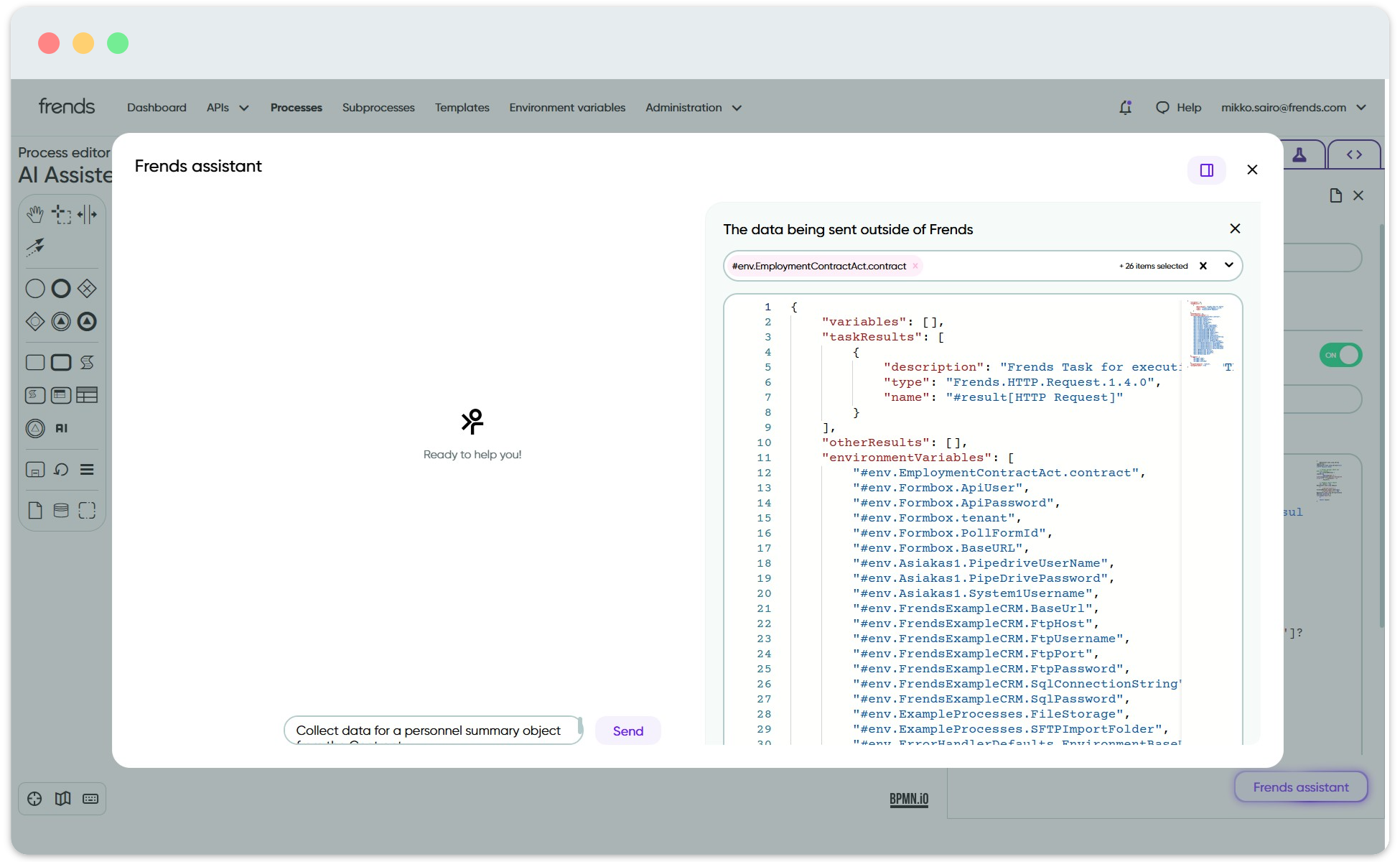Image resolution: width=1400 pixels, height=862 pixels.
Task: Clear all 26 selected items
Action: click(x=1203, y=266)
